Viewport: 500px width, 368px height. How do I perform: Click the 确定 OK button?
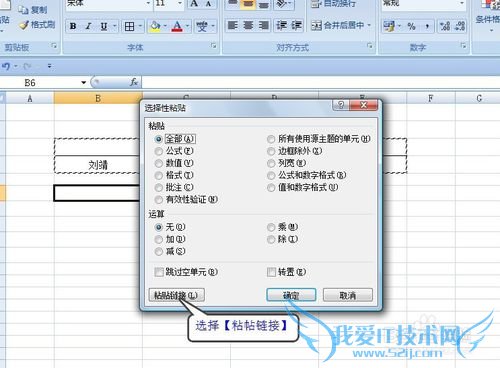[x=291, y=295]
